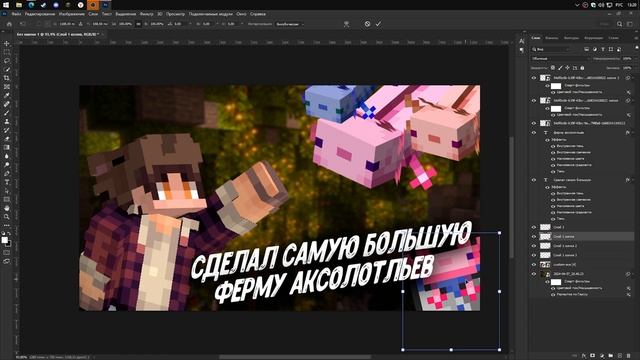640x360 pixels.
Task: Click 'Слой 1 копия' layer thumbnail
Action: [x=545, y=237]
